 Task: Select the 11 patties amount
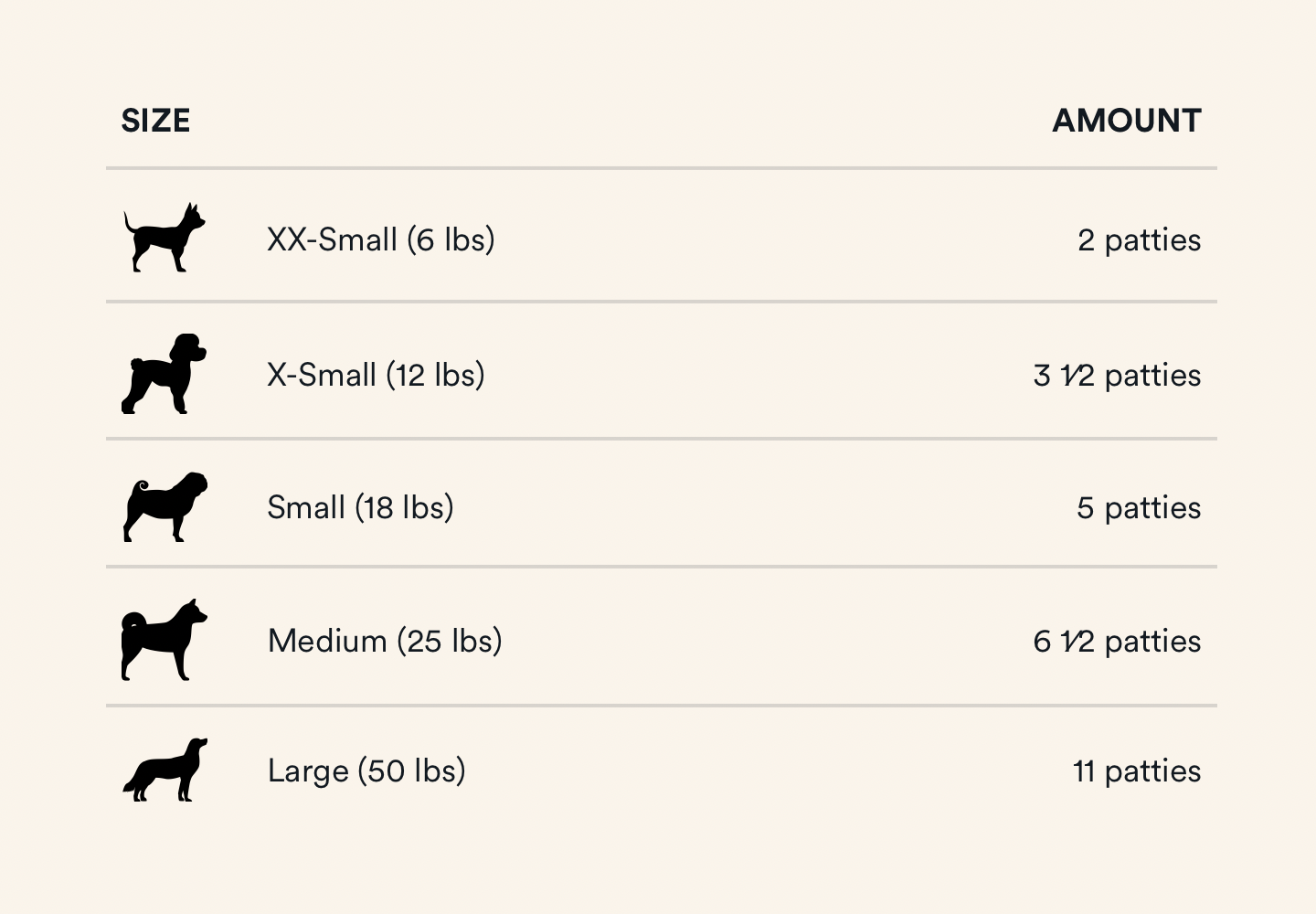(x=1137, y=771)
